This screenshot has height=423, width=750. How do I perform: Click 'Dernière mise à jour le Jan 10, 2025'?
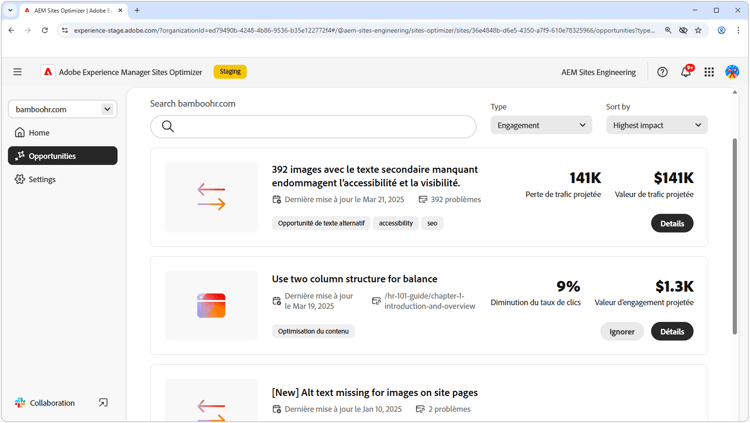tap(343, 409)
